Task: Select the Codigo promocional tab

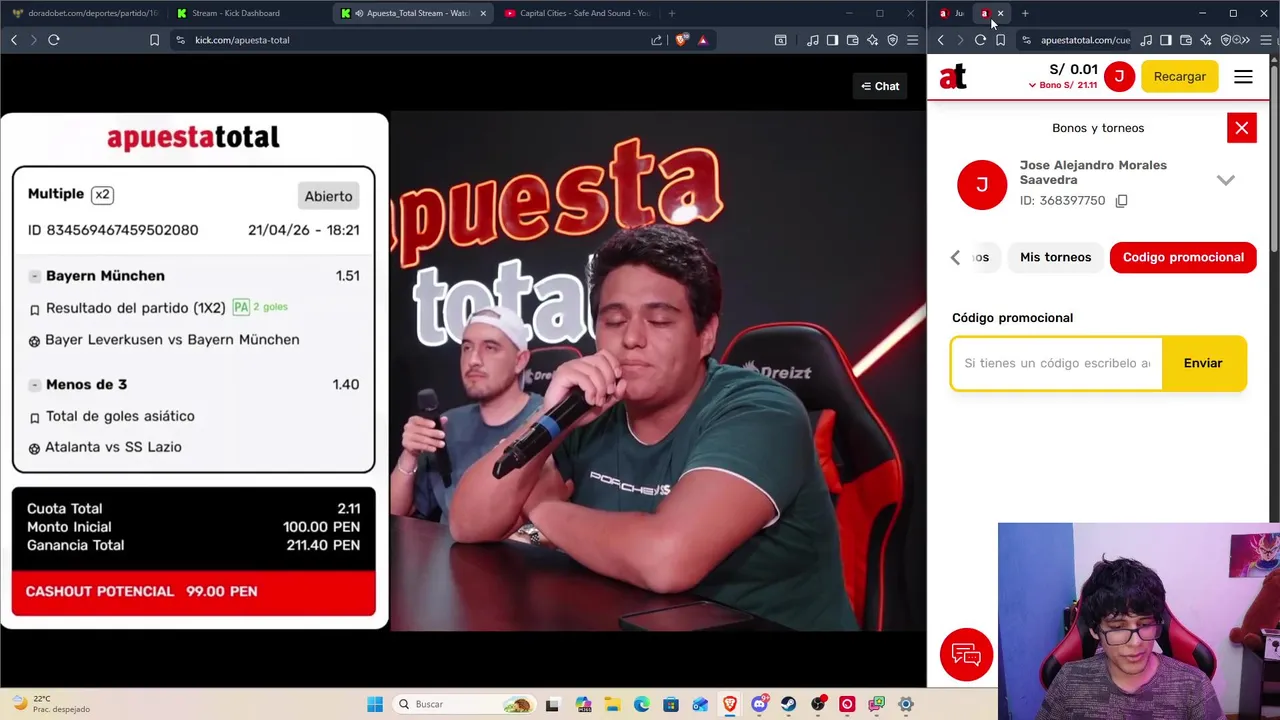Action: pyautogui.click(x=1183, y=257)
